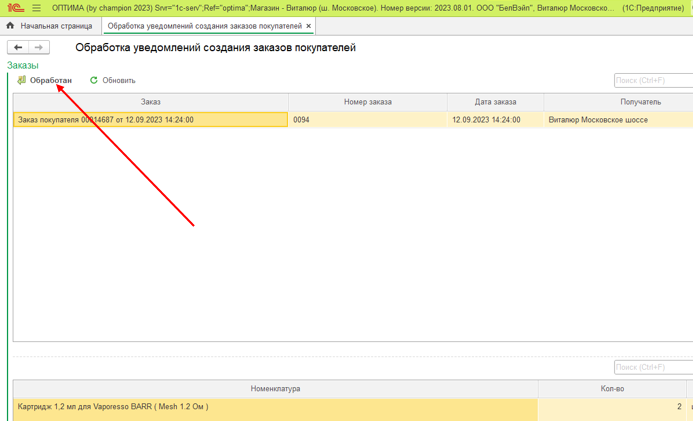The image size is (693, 421).
Task: Close the Обработка уведомлений tab
Action: click(x=309, y=26)
